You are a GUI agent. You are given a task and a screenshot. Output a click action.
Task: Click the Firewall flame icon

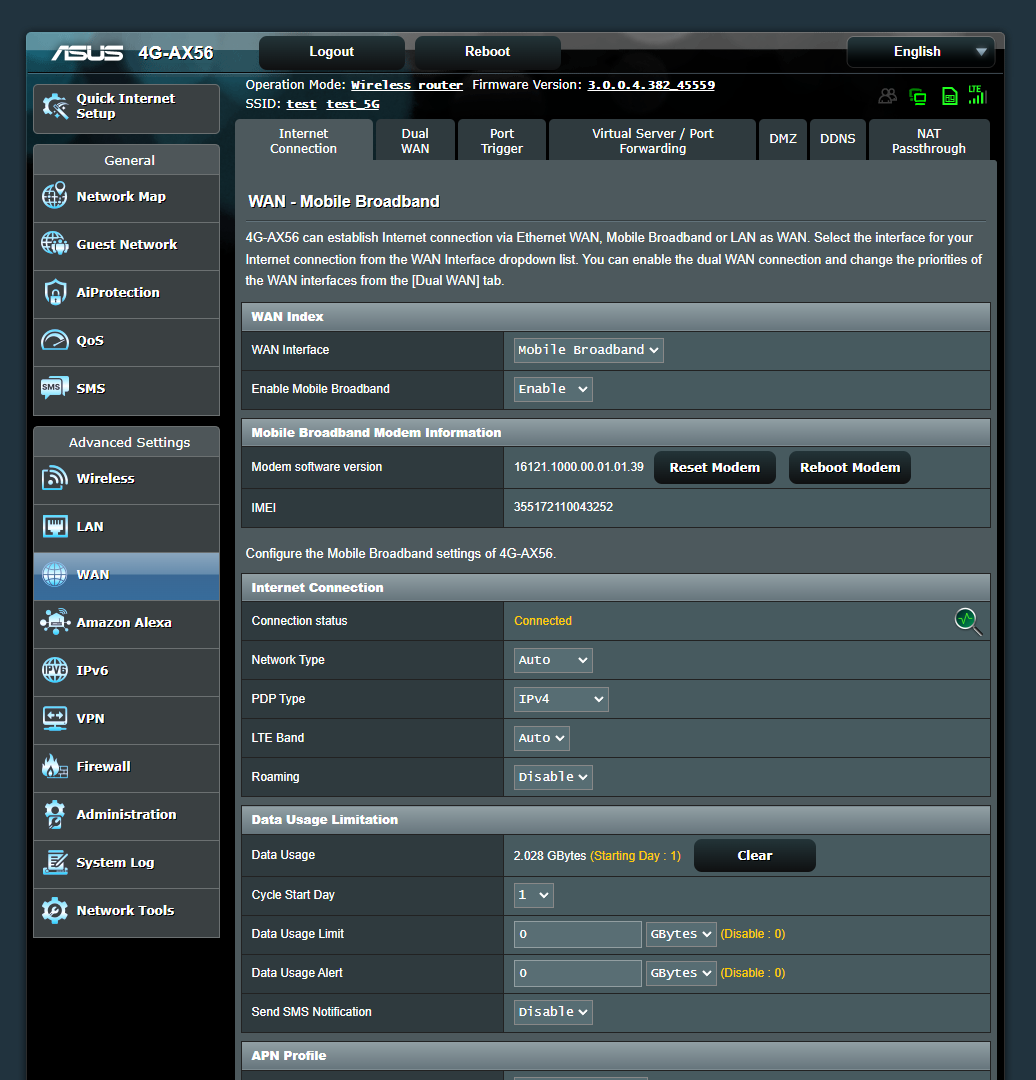[54, 766]
